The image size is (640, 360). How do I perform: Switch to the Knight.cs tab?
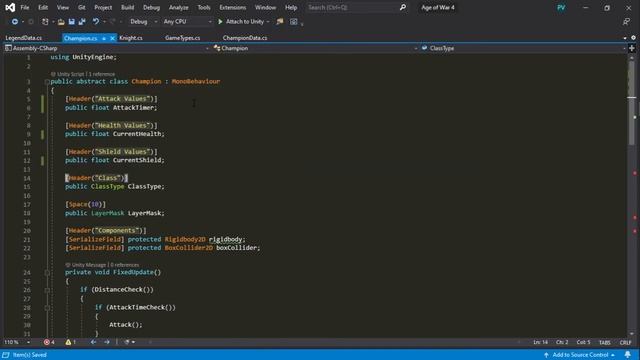[131, 38]
